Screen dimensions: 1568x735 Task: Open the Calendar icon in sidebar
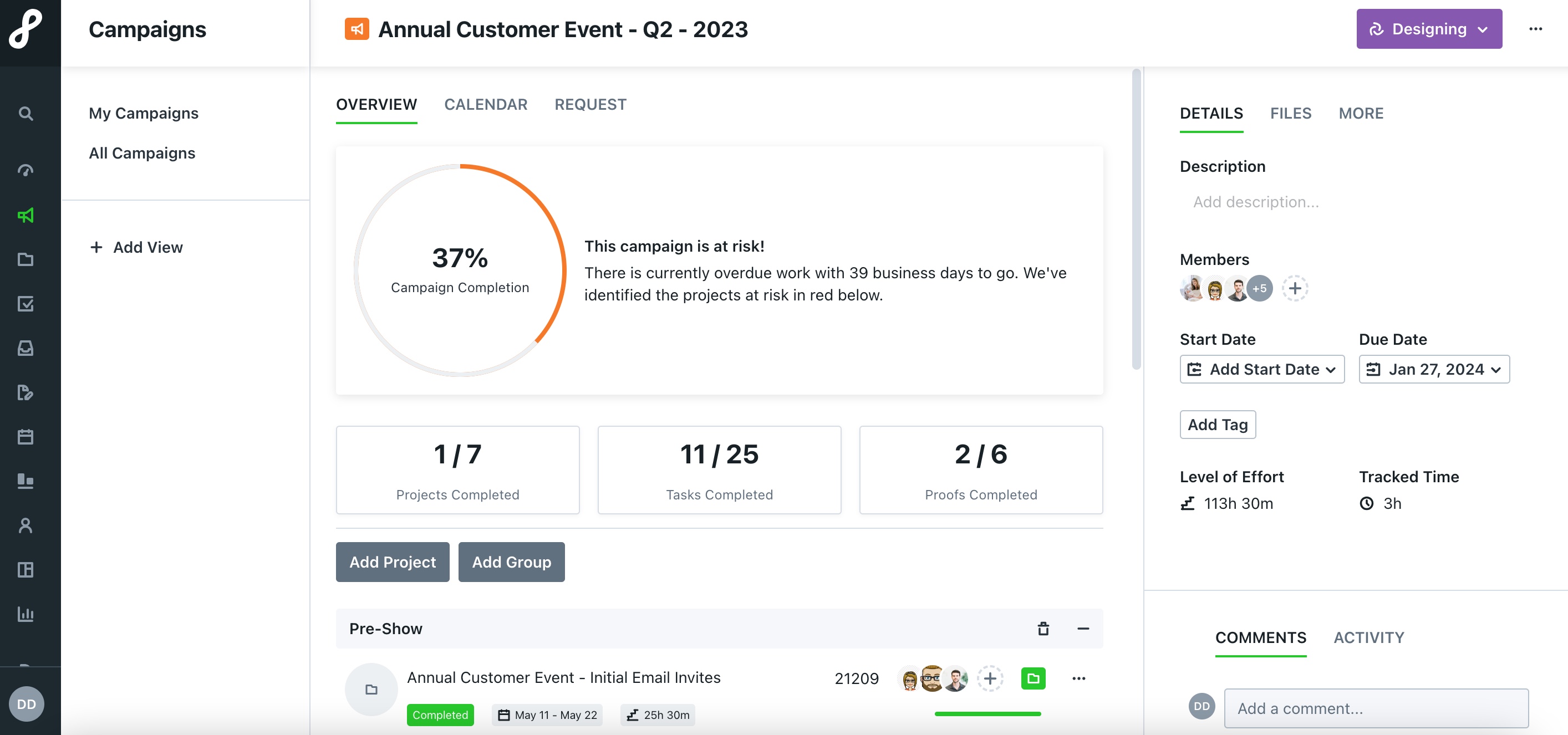pos(26,436)
